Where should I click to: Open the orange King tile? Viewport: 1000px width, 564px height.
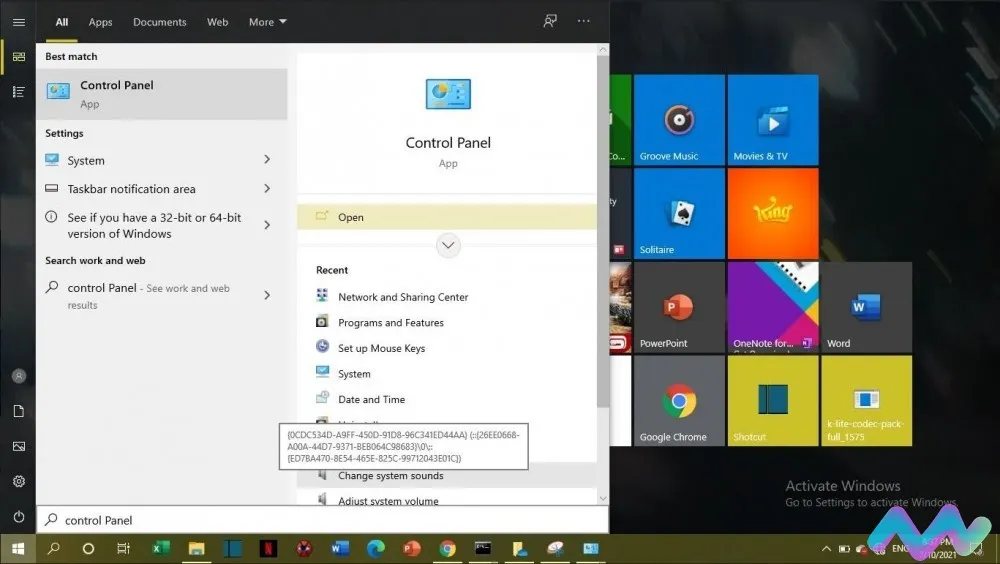point(772,214)
